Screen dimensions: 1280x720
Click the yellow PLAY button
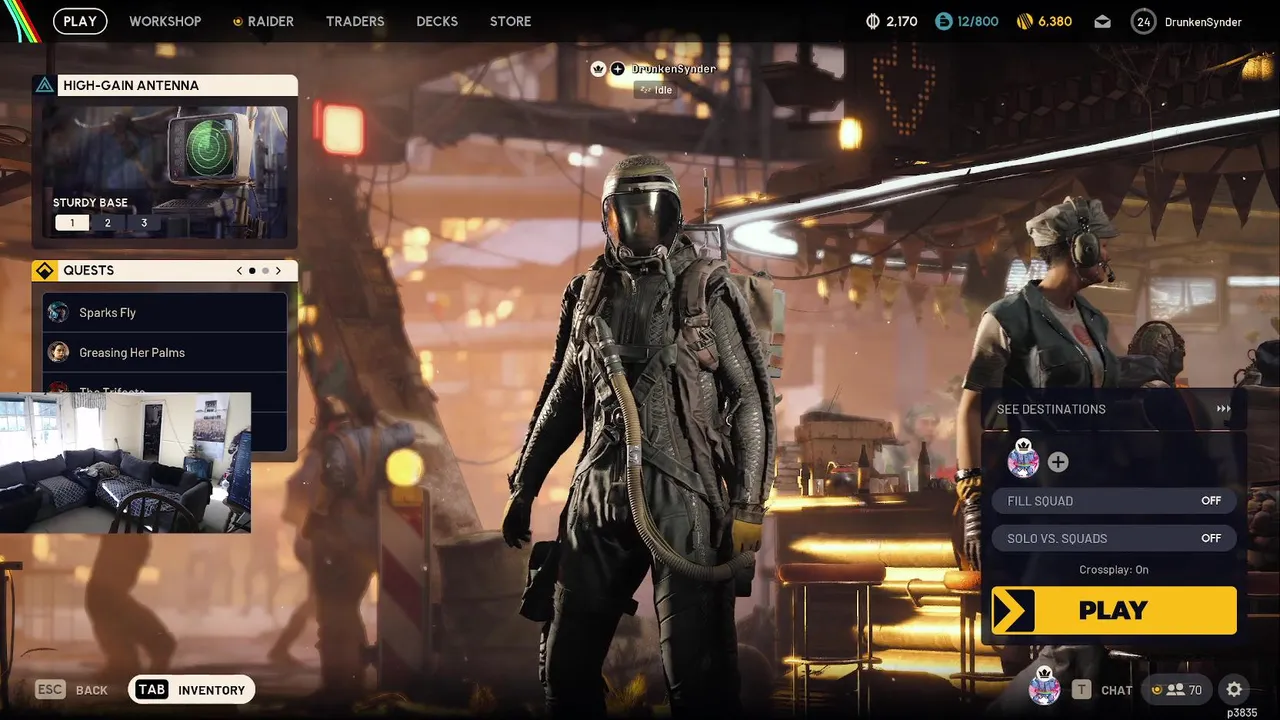click(x=1114, y=610)
